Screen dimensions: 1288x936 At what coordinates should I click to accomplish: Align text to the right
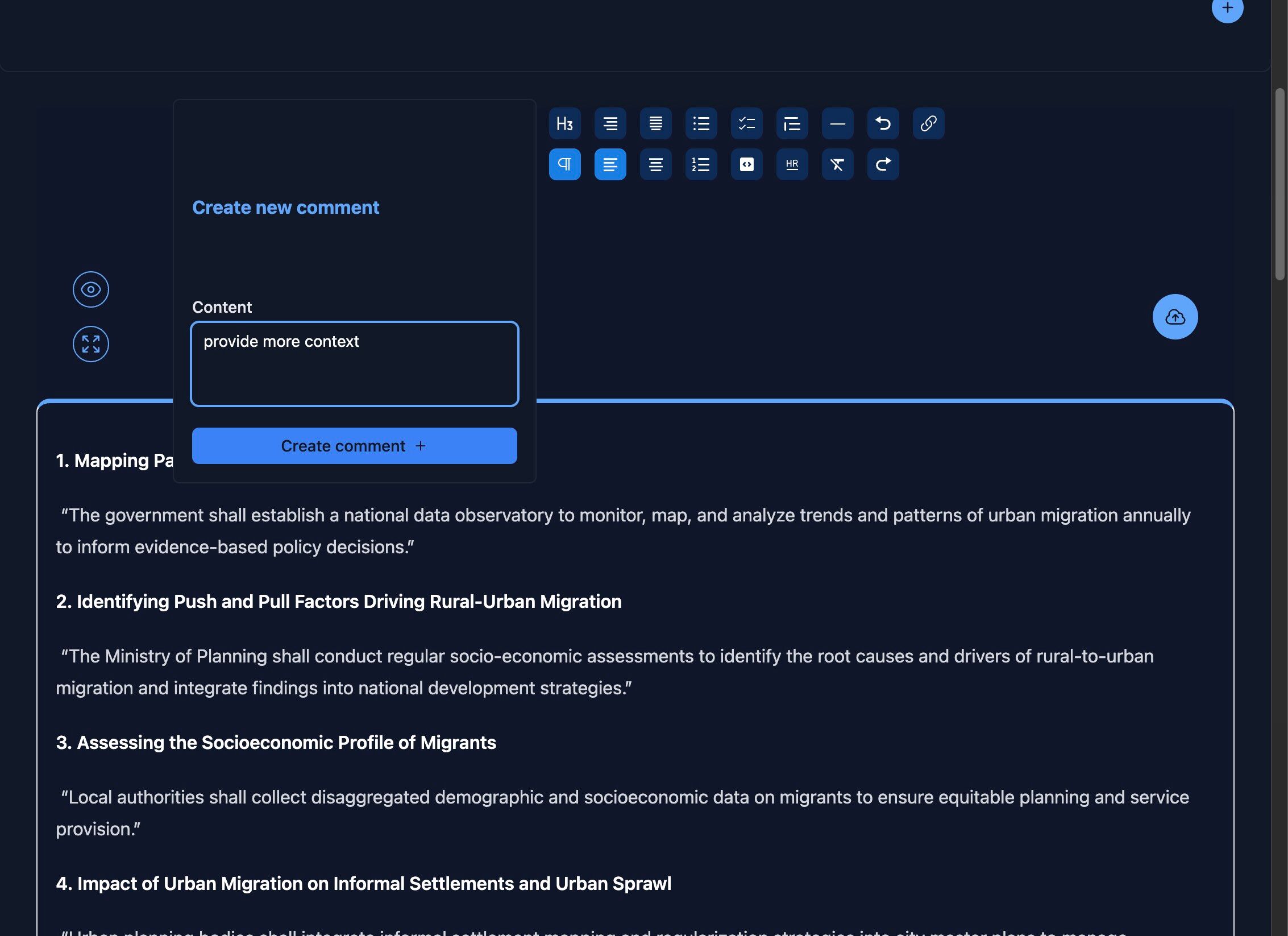tap(610, 123)
